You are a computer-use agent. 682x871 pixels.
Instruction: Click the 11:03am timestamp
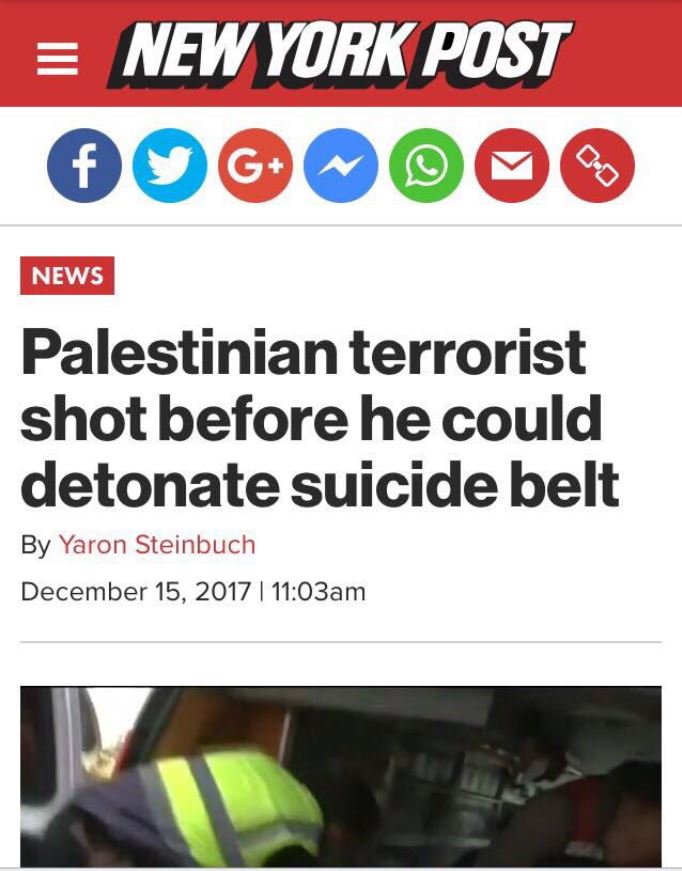tap(319, 592)
